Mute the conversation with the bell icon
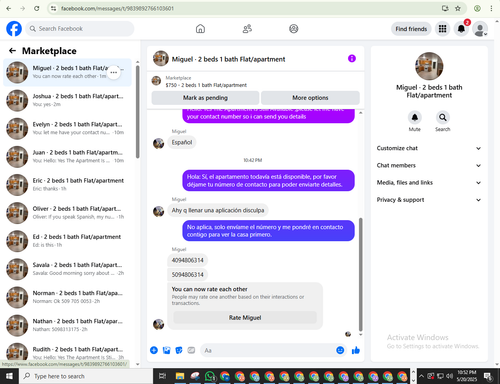 [415, 117]
